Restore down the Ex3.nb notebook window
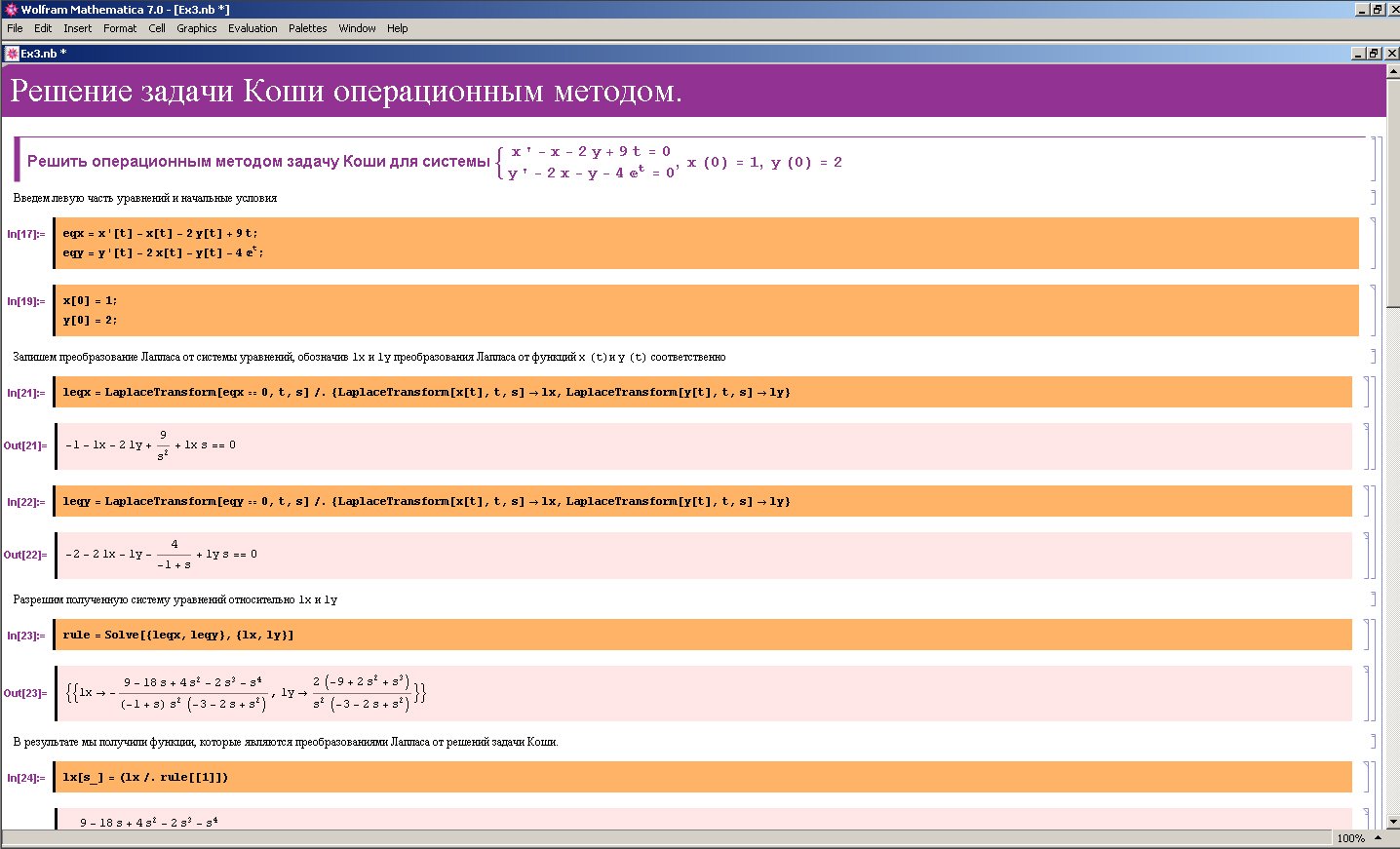The image size is (1400, 849). tap(1376, 54)
